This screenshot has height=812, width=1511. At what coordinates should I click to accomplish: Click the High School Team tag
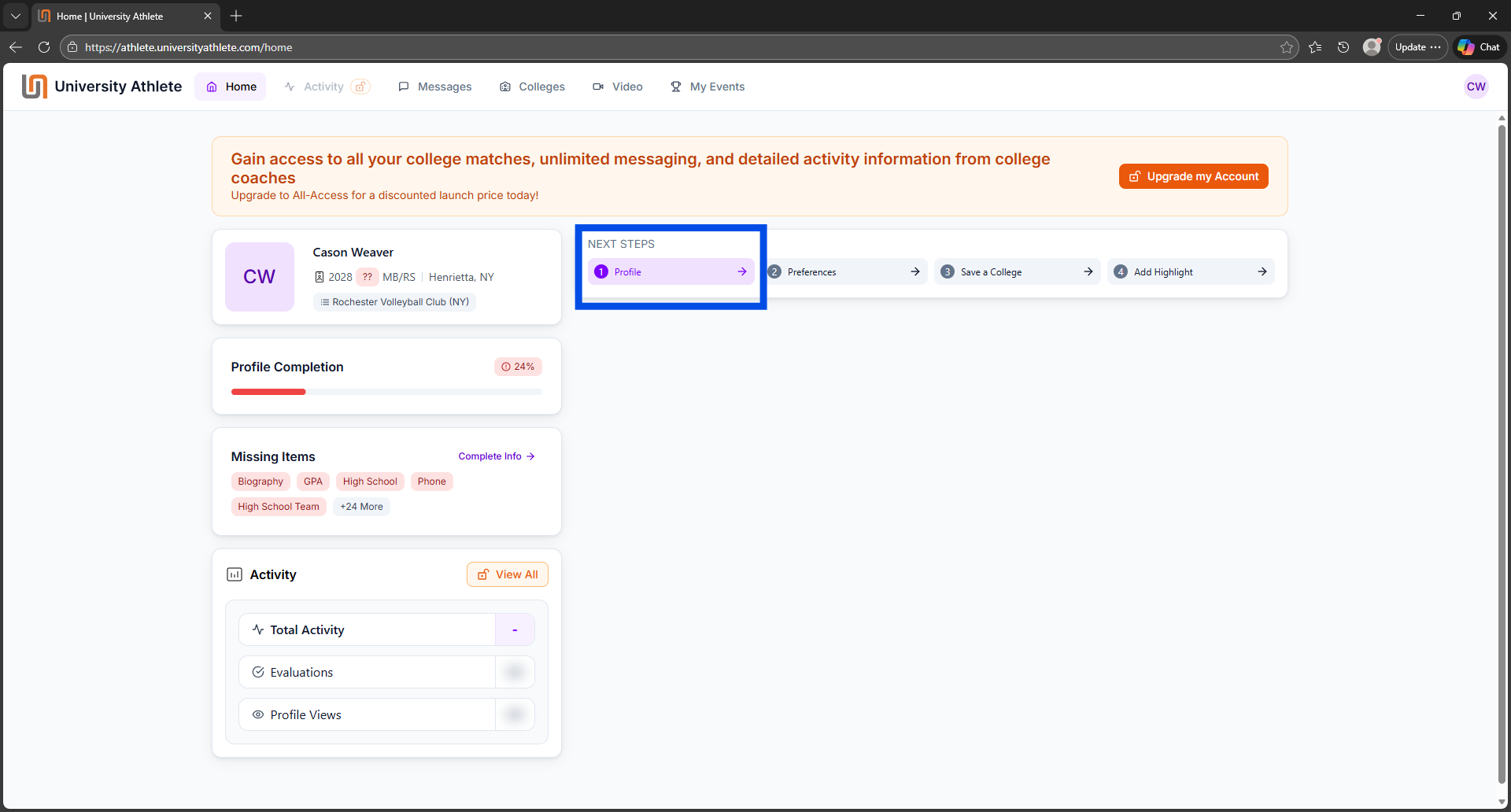click(279, 507)
